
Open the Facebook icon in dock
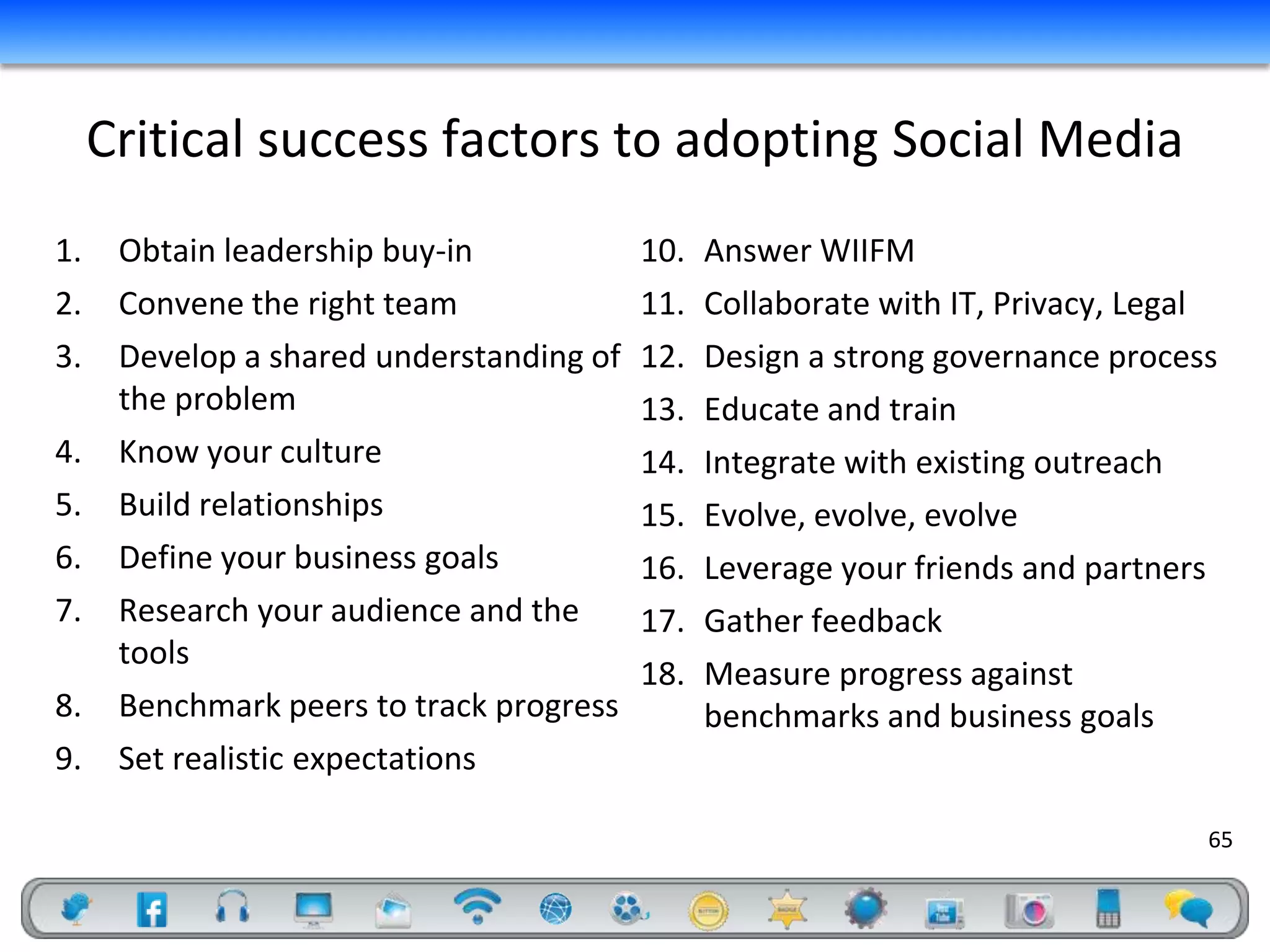152,909
